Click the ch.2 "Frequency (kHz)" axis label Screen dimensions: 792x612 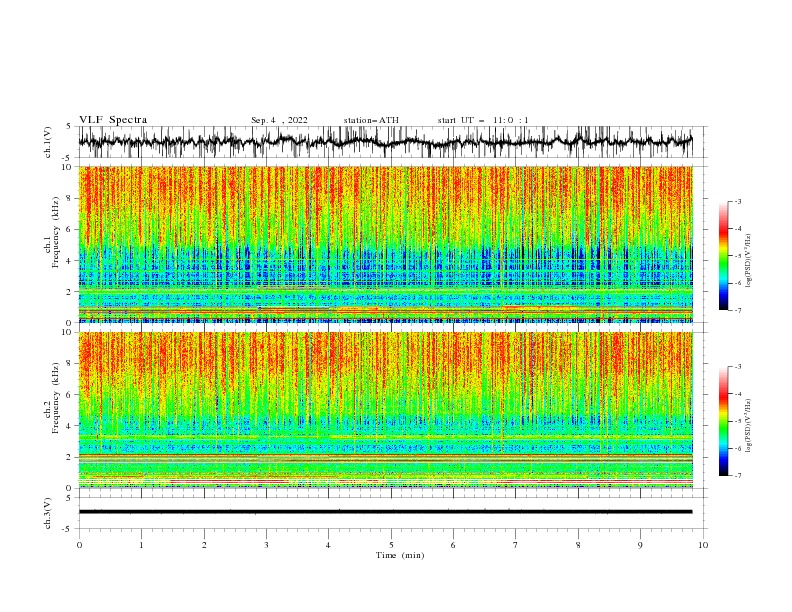tap(56, 398)
